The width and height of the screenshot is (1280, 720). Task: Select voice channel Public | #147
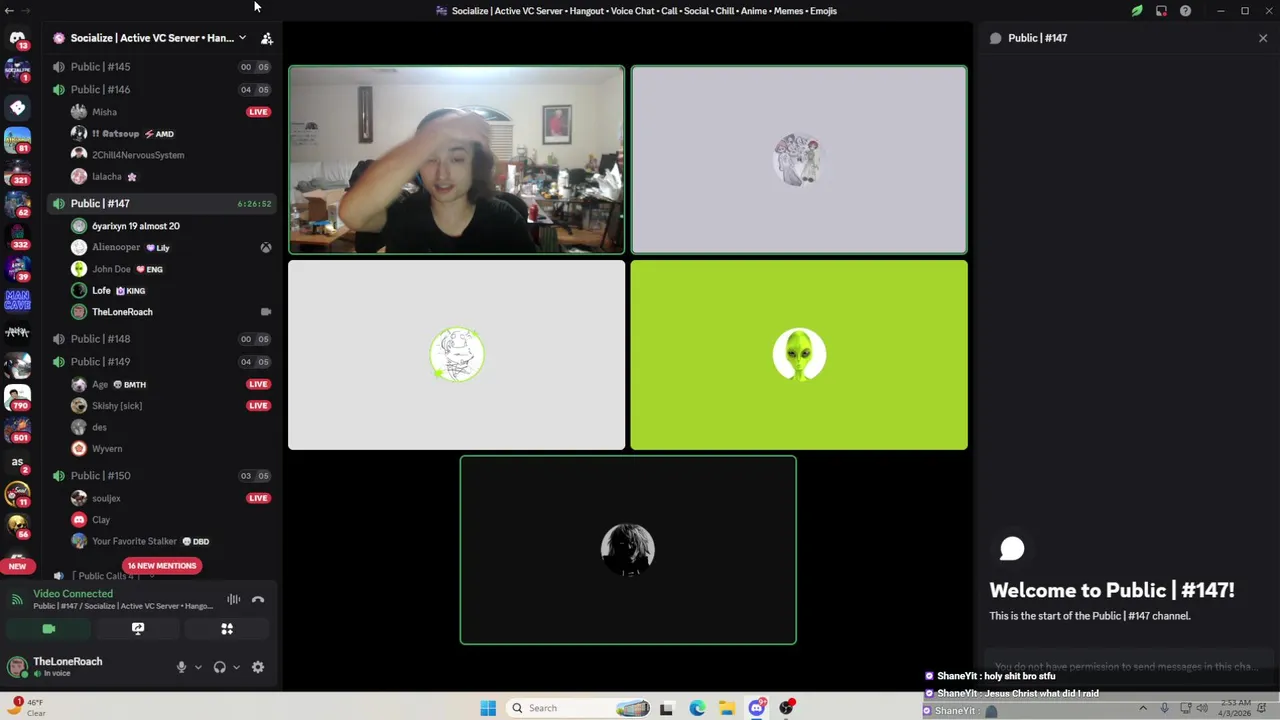tap(160, 204)
